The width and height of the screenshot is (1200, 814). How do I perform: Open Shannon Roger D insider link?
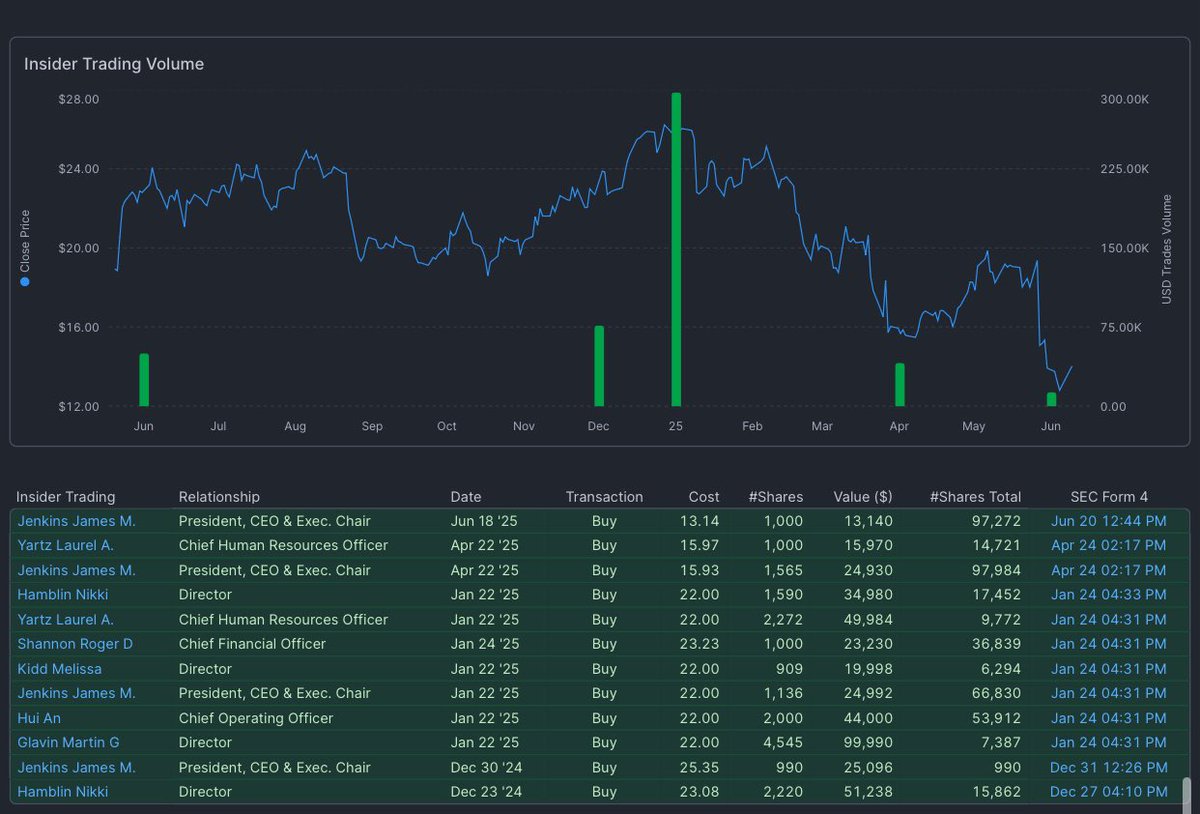point(75,644)
